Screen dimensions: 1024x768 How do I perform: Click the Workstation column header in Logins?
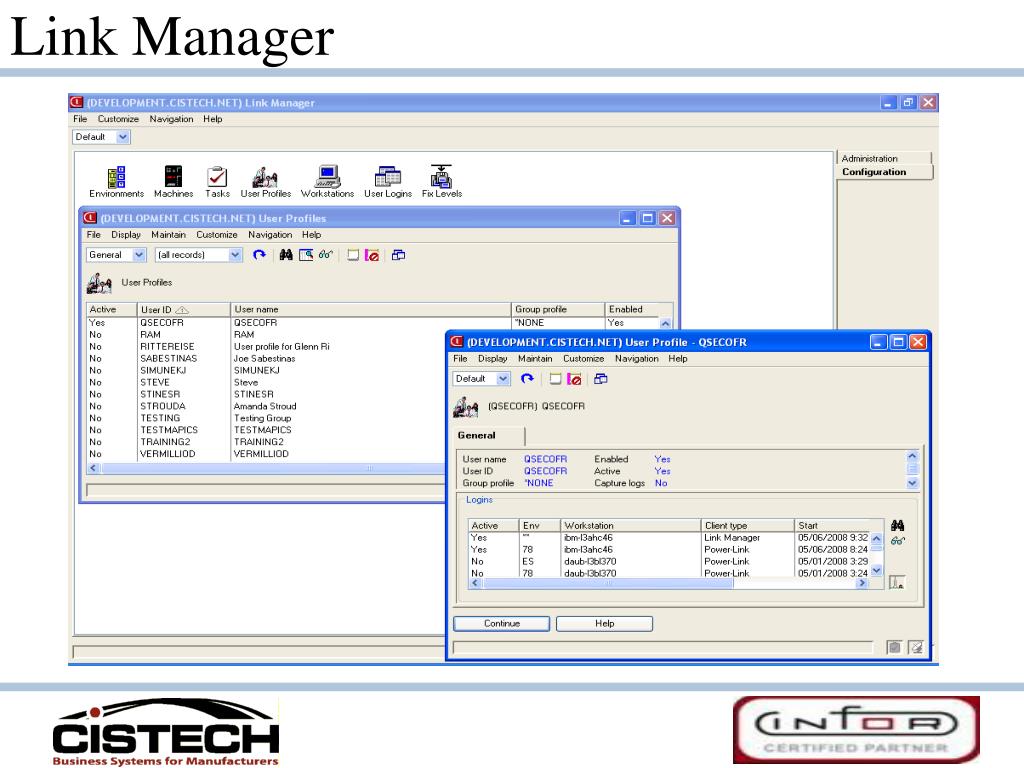click(x=630, y=525)
